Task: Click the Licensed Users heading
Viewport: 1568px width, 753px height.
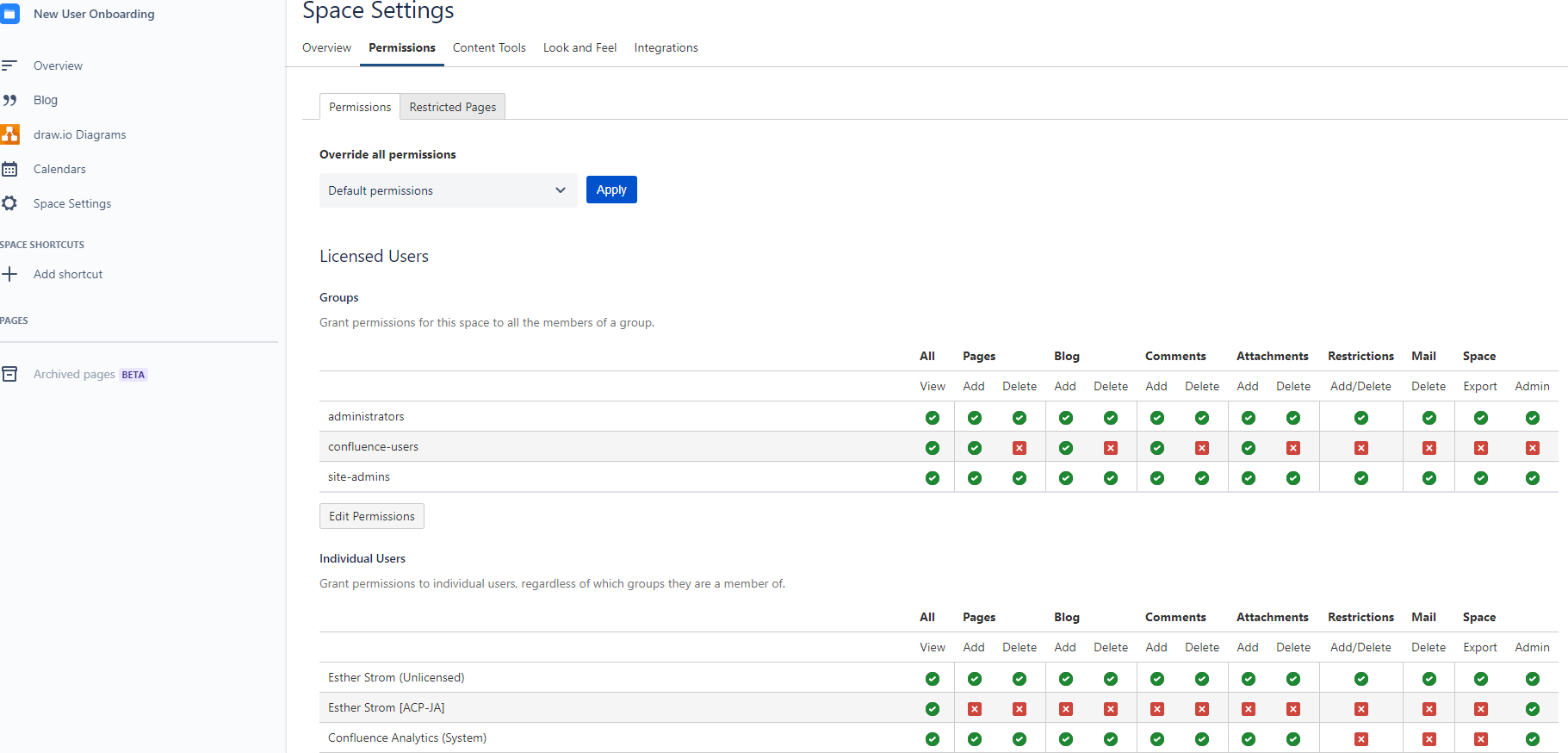Action: coord(374,256)
